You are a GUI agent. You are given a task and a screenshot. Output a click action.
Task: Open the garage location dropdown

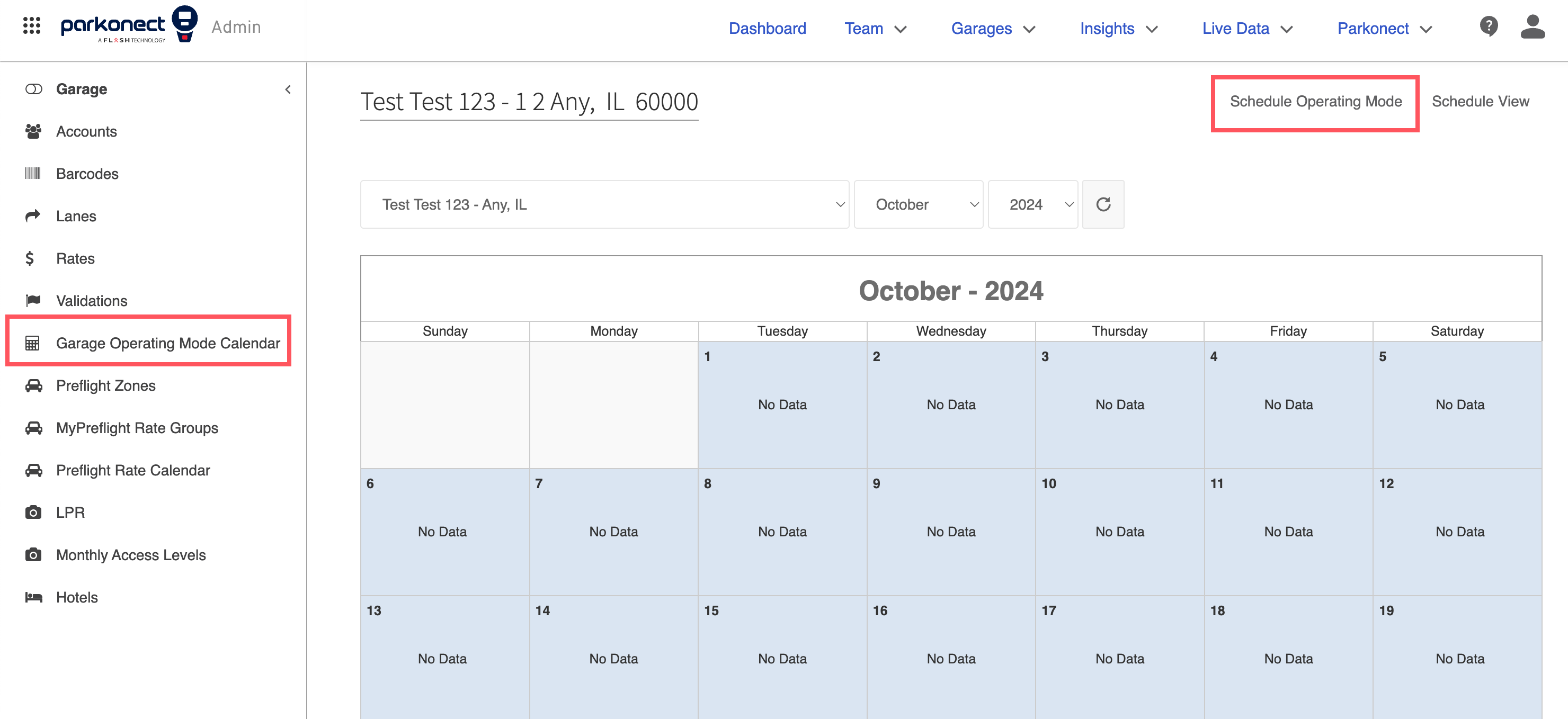coord(604,204)
